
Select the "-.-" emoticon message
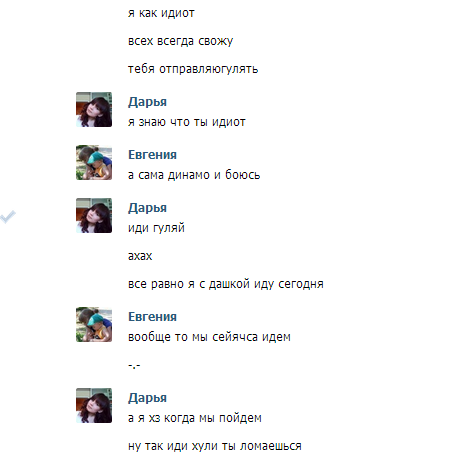click(134, 365)
